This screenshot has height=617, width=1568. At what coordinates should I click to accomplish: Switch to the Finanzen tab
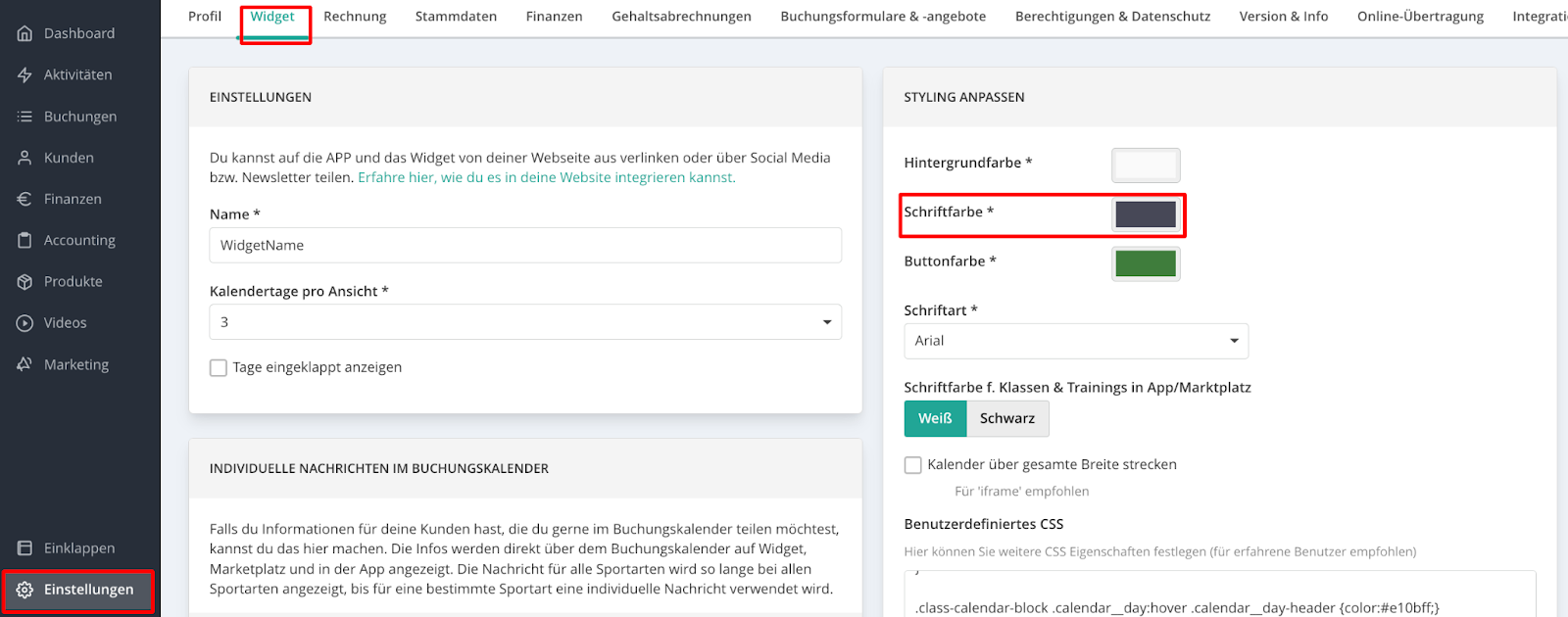coord(554,17)
